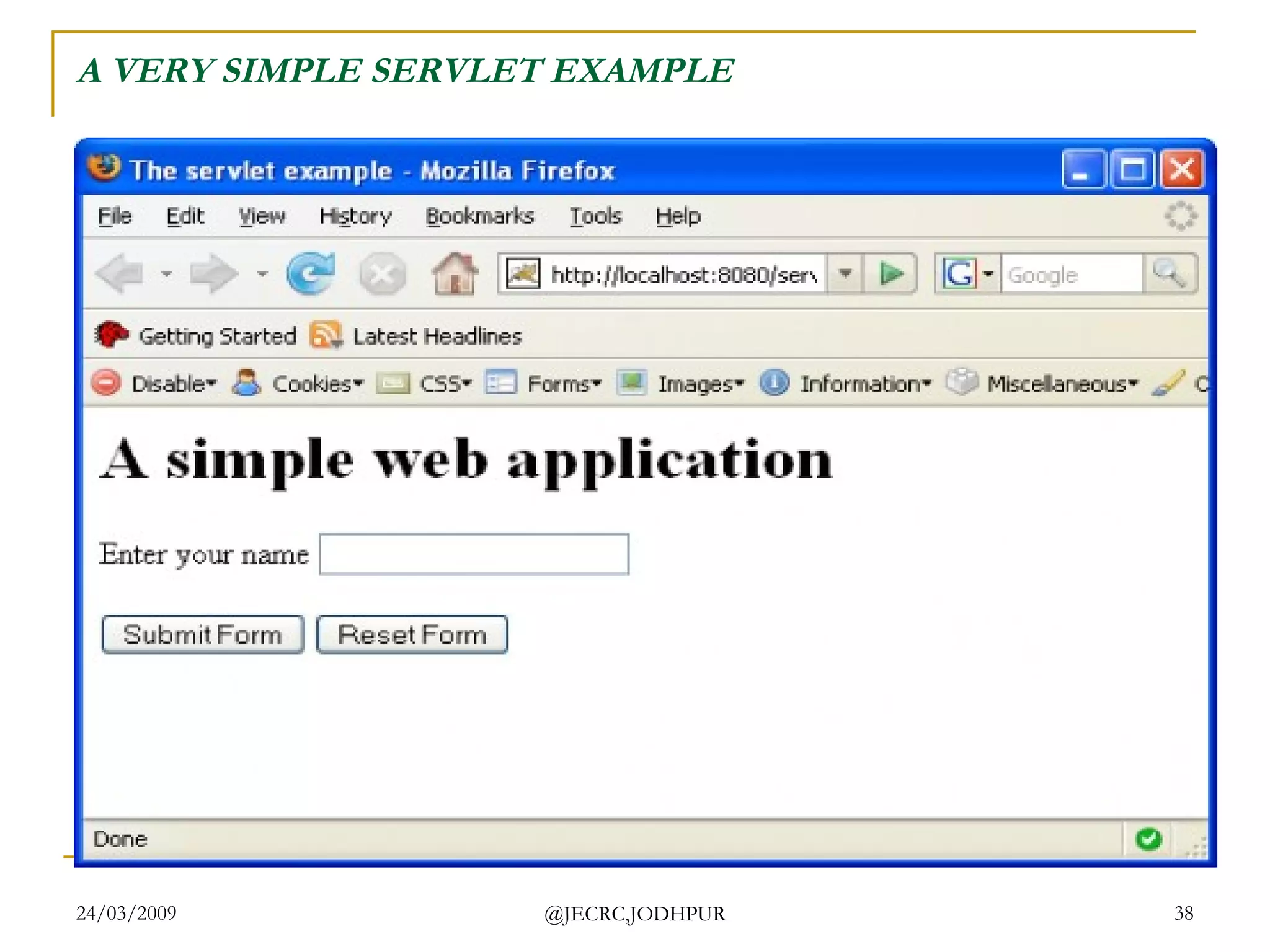
Task: Reload the page with the refresh icon
Action: tap(311, 273)
